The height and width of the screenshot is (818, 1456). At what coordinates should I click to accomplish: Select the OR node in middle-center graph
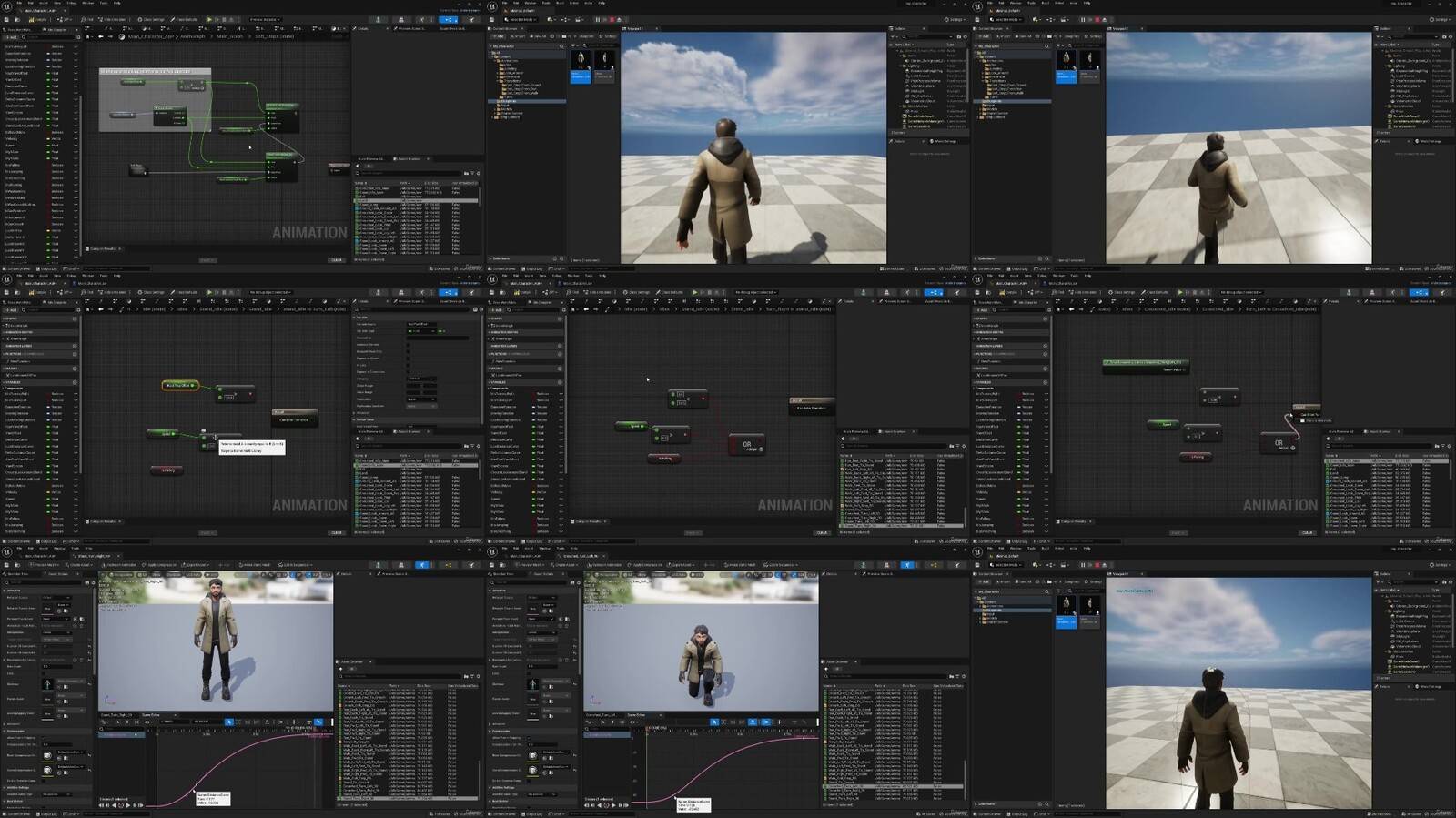tap(747, 445)
